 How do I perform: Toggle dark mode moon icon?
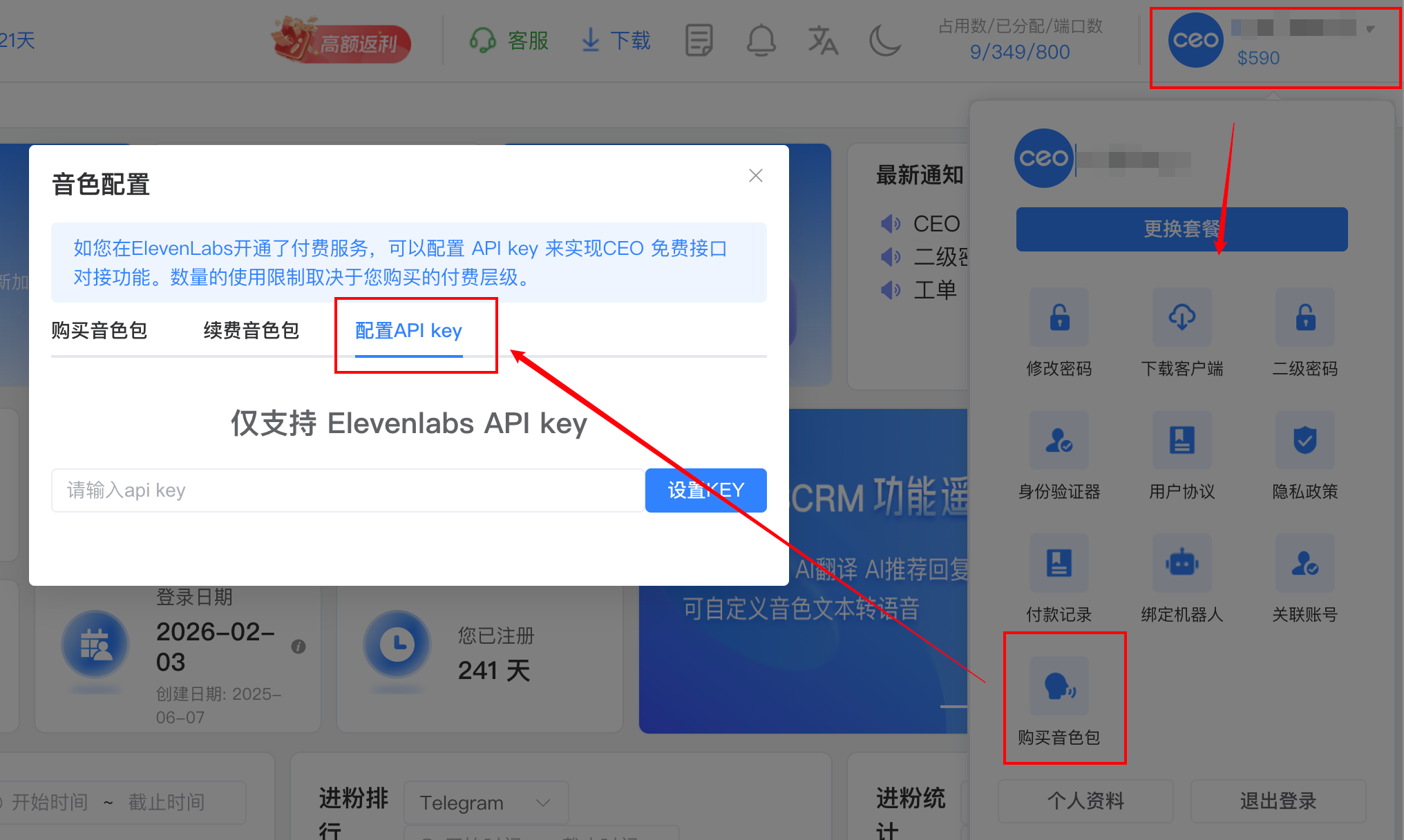click(x=884, y=40)
